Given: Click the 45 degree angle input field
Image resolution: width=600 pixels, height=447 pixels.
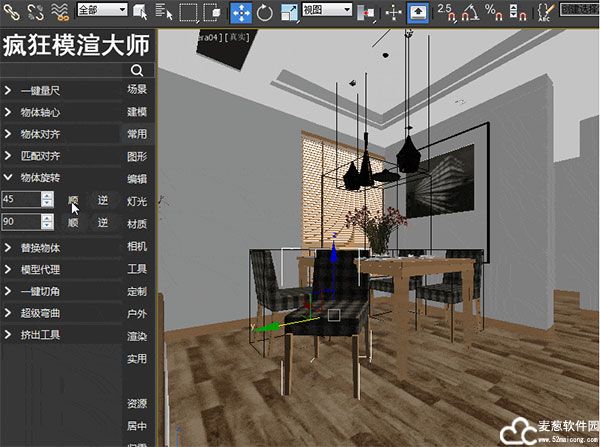Looking at the screenshot, I should 20,199.
